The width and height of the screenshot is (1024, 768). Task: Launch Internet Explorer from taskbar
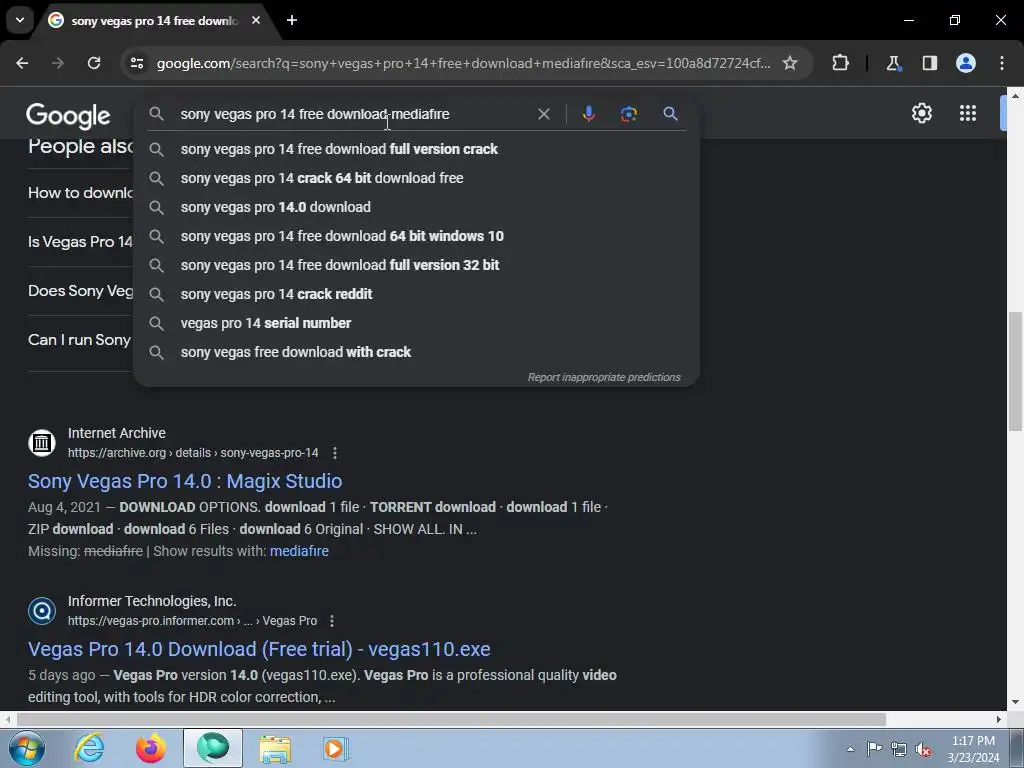pos(89,748)
